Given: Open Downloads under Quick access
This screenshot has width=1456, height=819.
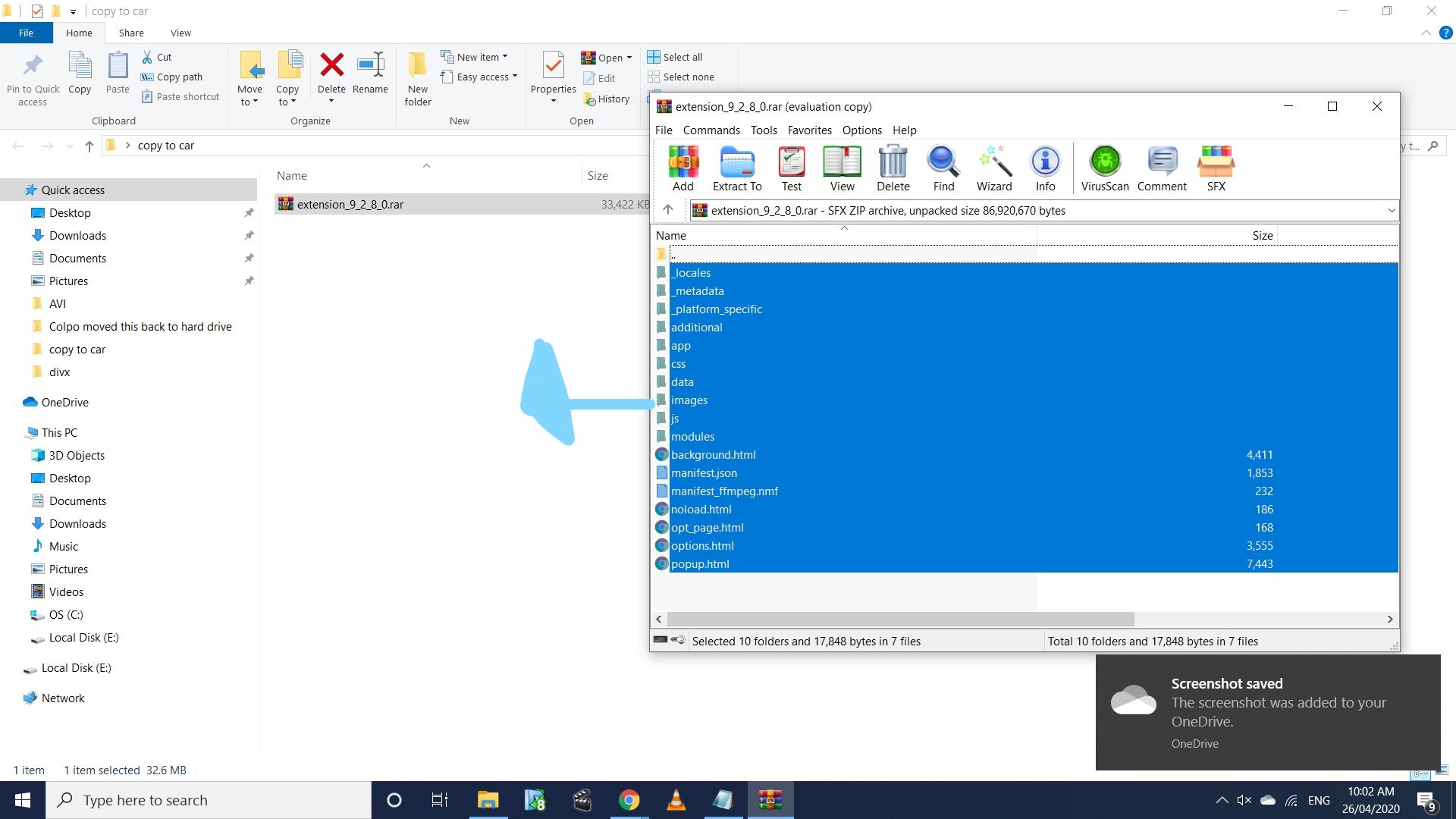Looking at the screenshot, I should coord(77,235).
